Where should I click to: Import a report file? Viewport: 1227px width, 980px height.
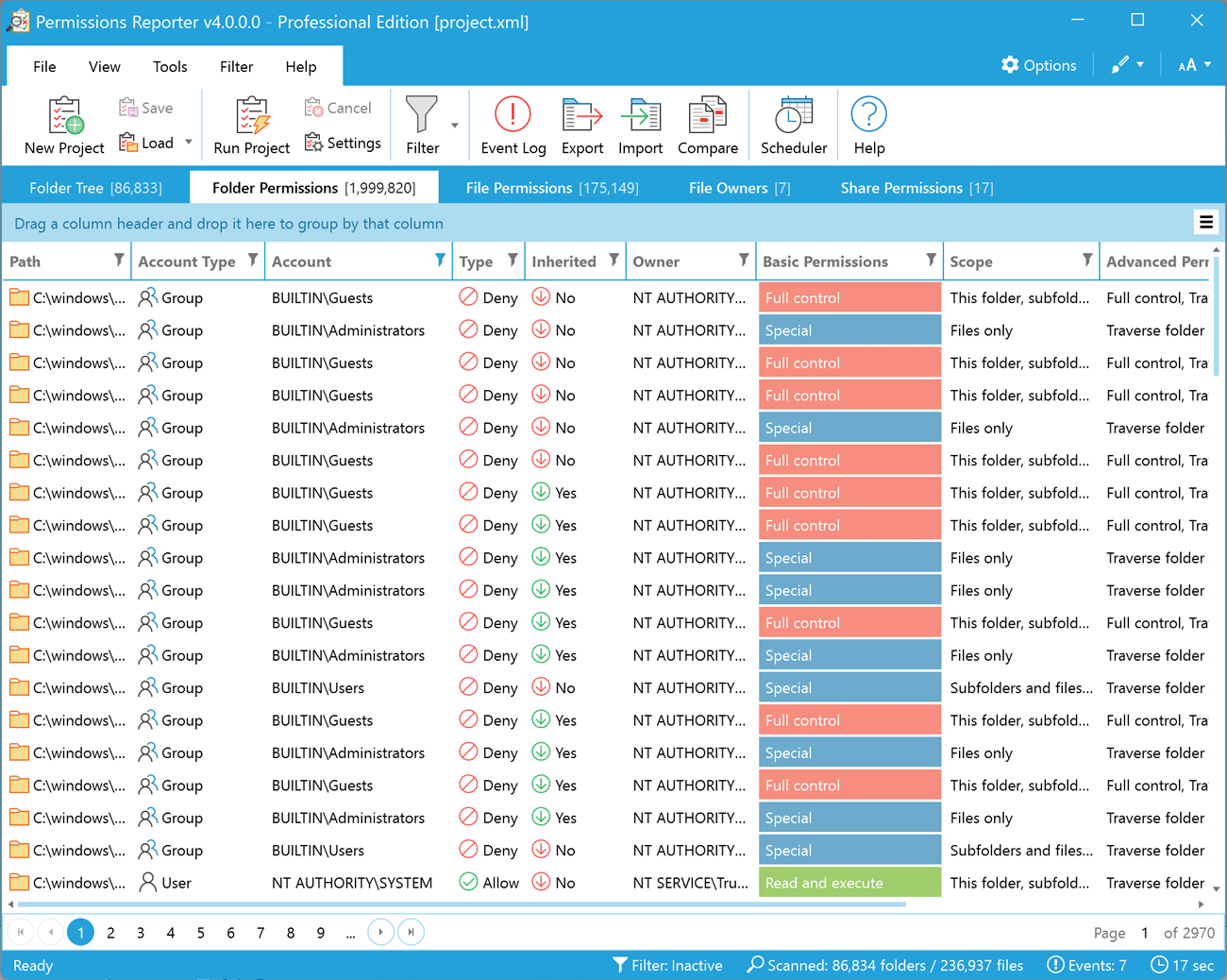tap(641, 125)
